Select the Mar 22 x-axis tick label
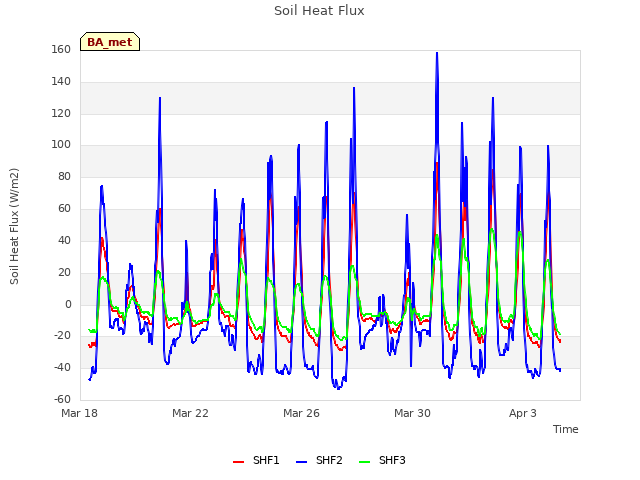The image size is (640, 480). coord(190,413)
